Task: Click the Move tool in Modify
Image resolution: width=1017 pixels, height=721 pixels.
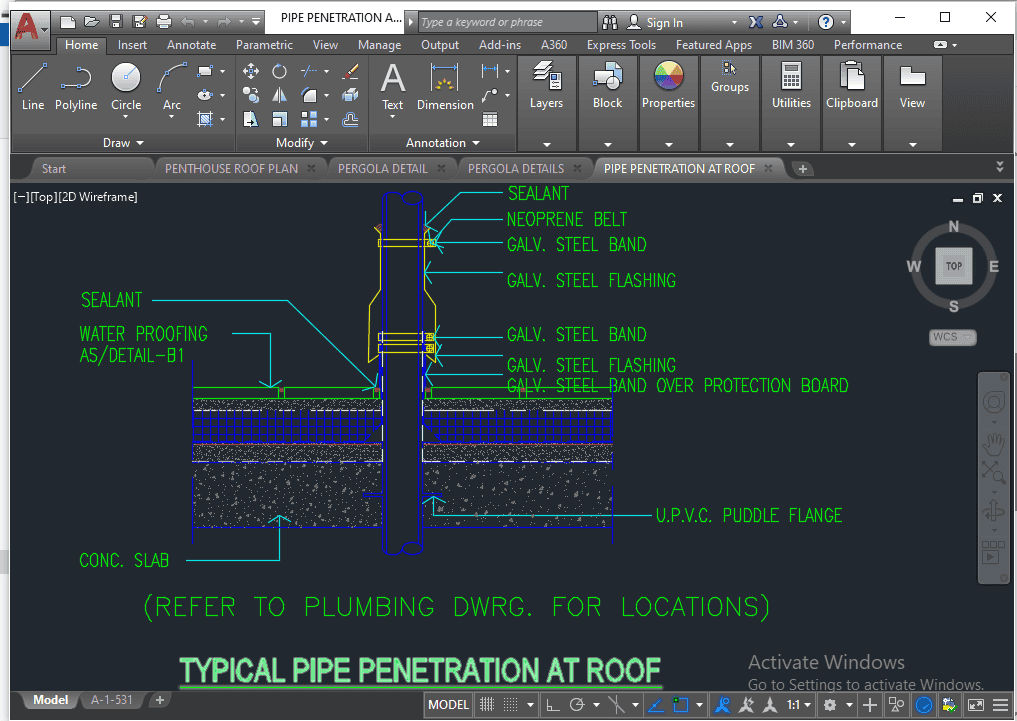Action: (x=251, y=71)
